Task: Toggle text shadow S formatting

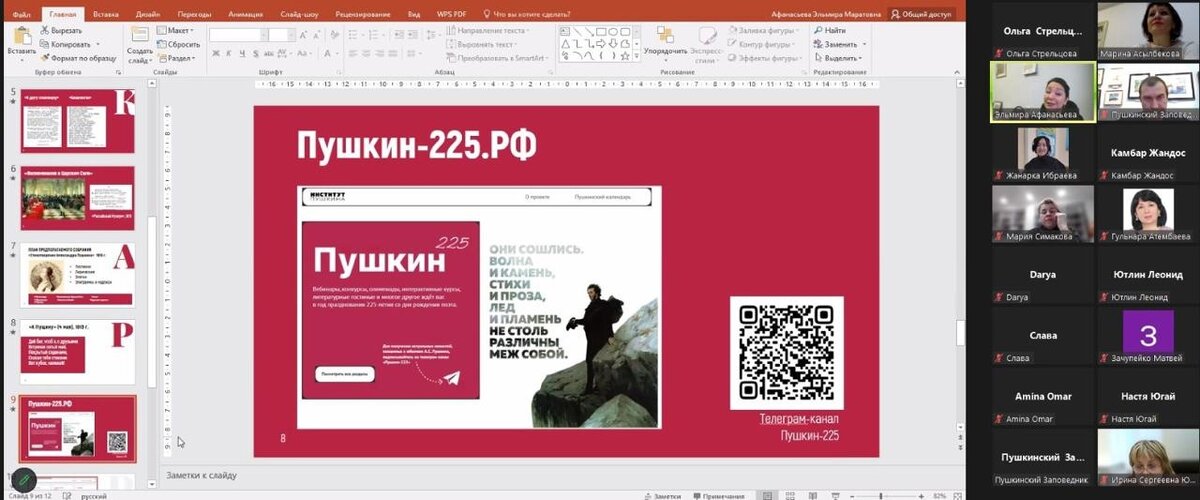Action: point(255,54)
